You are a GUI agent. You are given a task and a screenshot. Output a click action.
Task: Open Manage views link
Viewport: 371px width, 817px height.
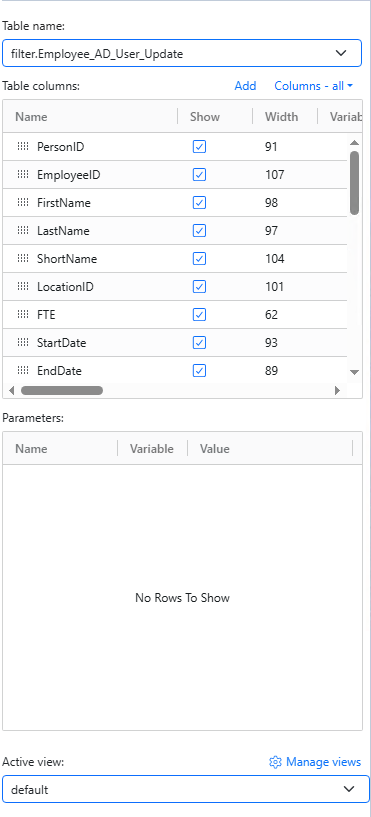coord(324,762)
